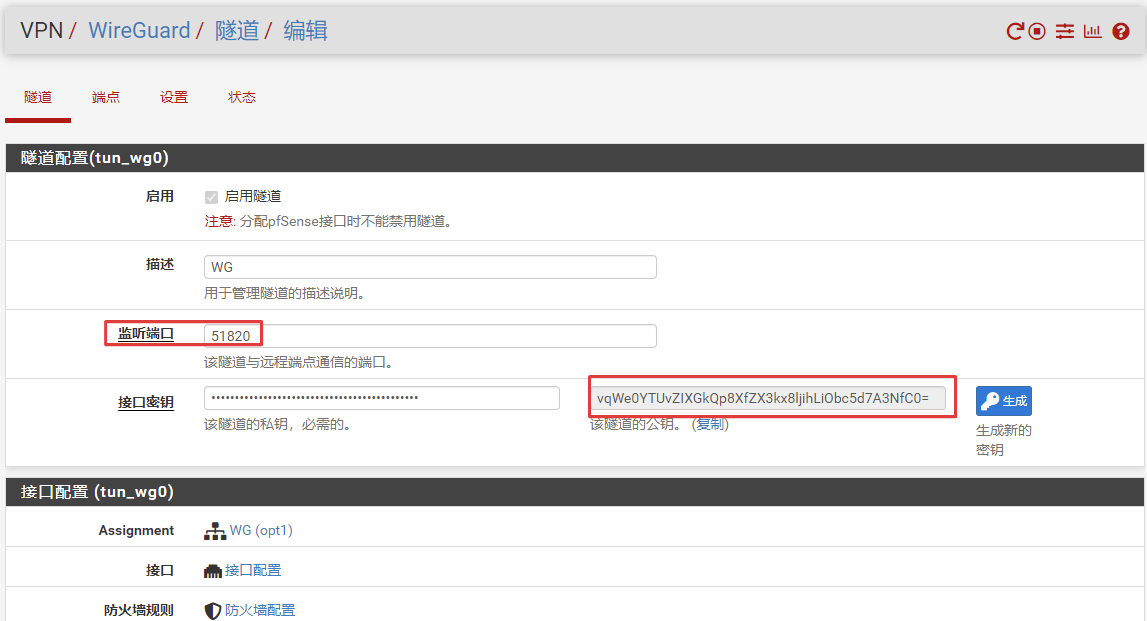This screenshot has width=1147, height=621.
Task: Open the help question mark icon
Action: (1121, 31)
